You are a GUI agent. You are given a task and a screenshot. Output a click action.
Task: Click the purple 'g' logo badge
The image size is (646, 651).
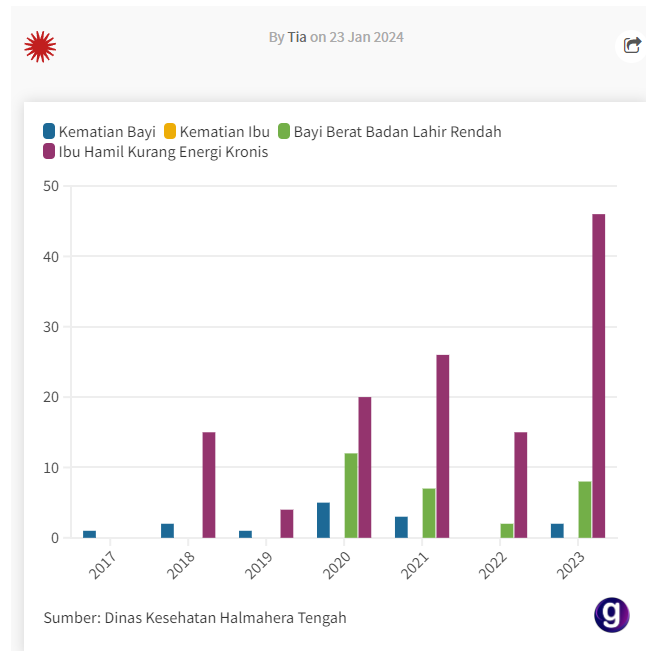pos(611,614)
